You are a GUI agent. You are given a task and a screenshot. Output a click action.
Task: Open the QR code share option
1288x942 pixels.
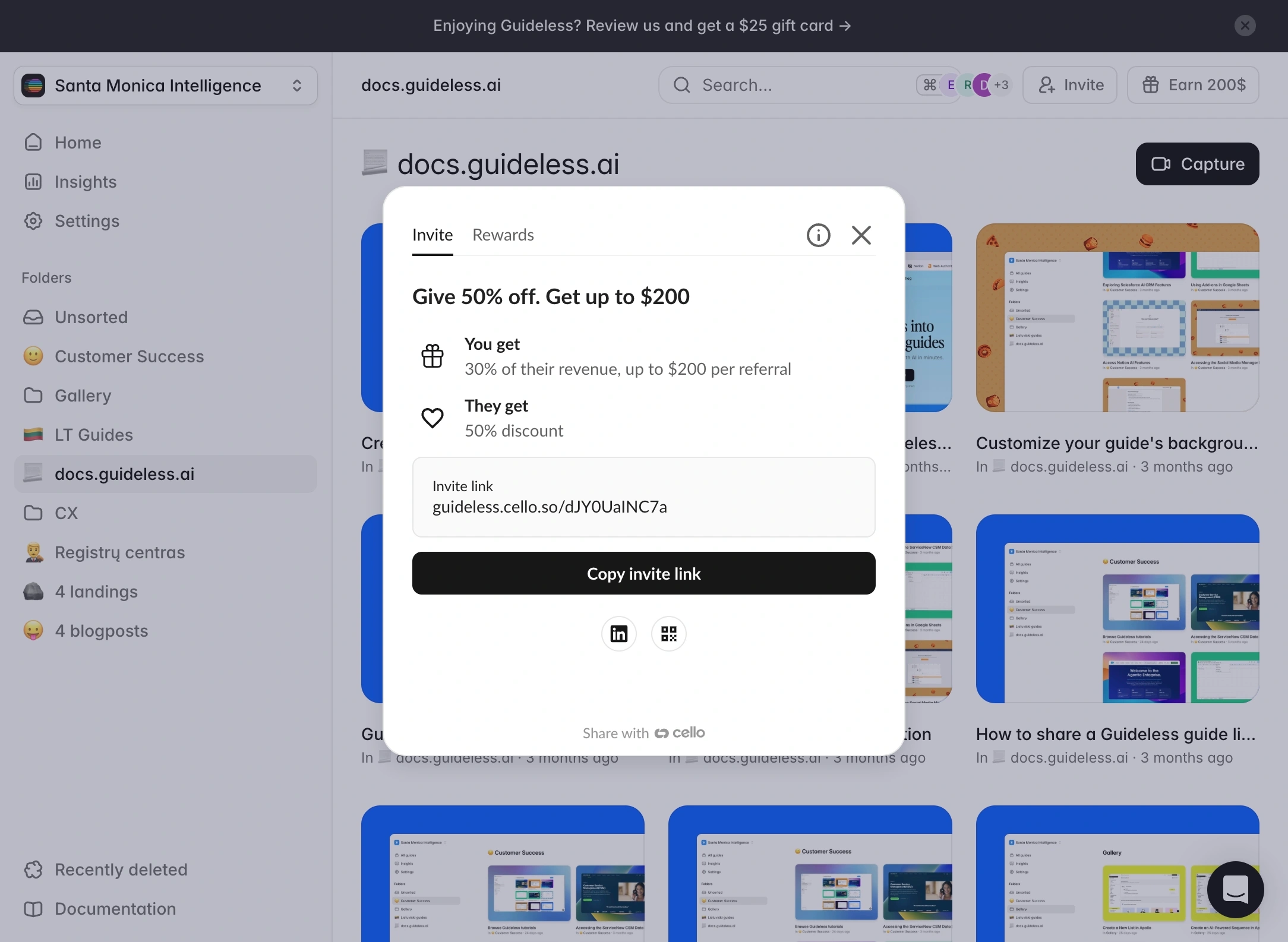669,634
